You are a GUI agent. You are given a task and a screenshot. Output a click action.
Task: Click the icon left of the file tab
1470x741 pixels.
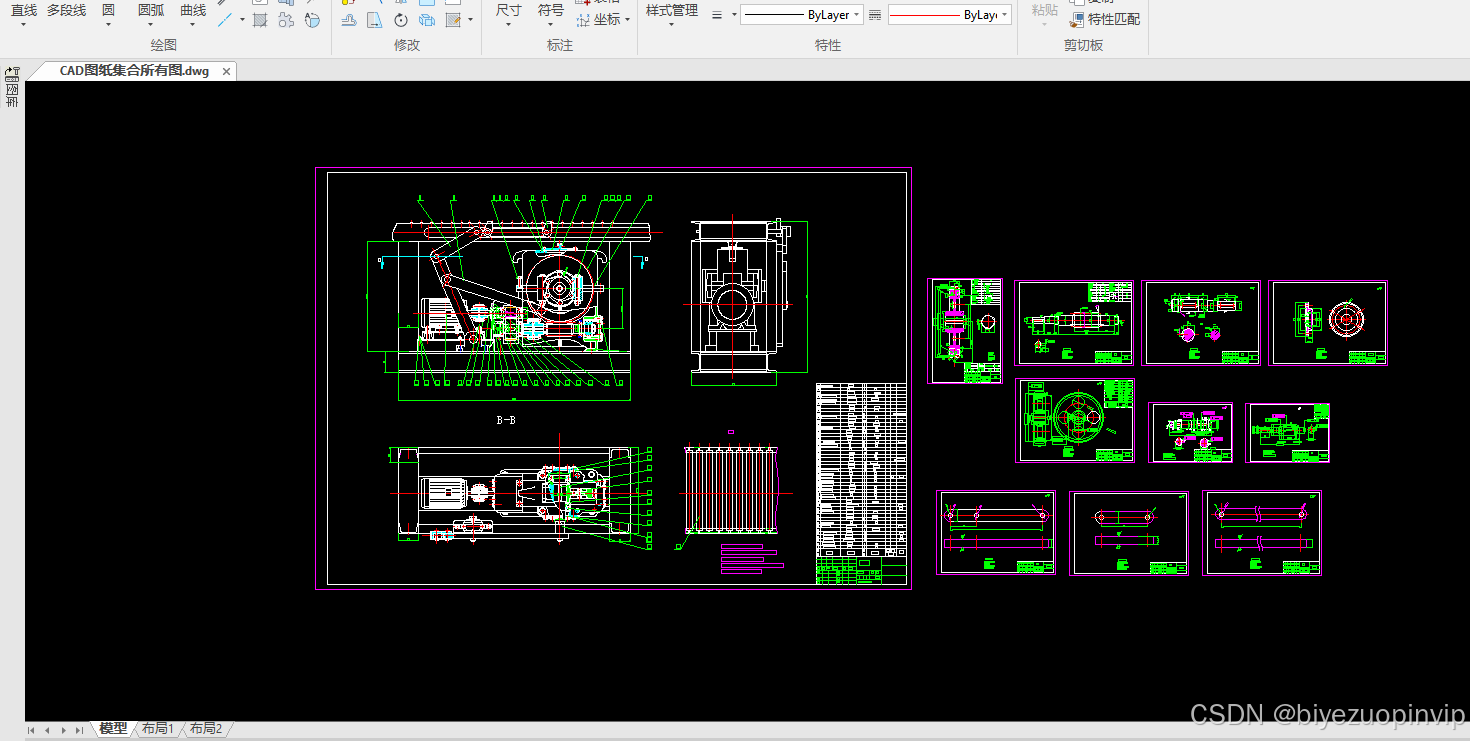(12, 73)
